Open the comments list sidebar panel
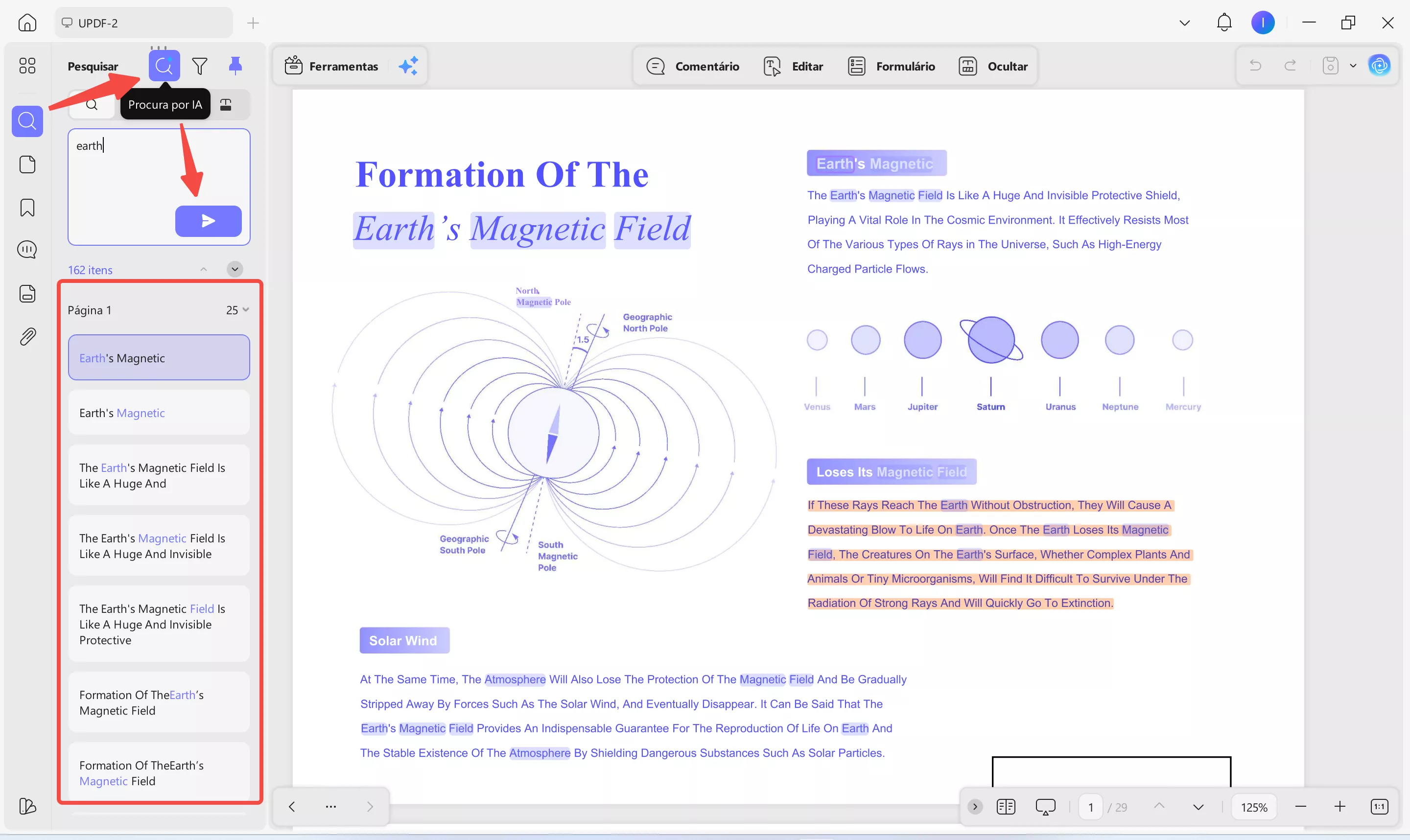 click(27, 250)
